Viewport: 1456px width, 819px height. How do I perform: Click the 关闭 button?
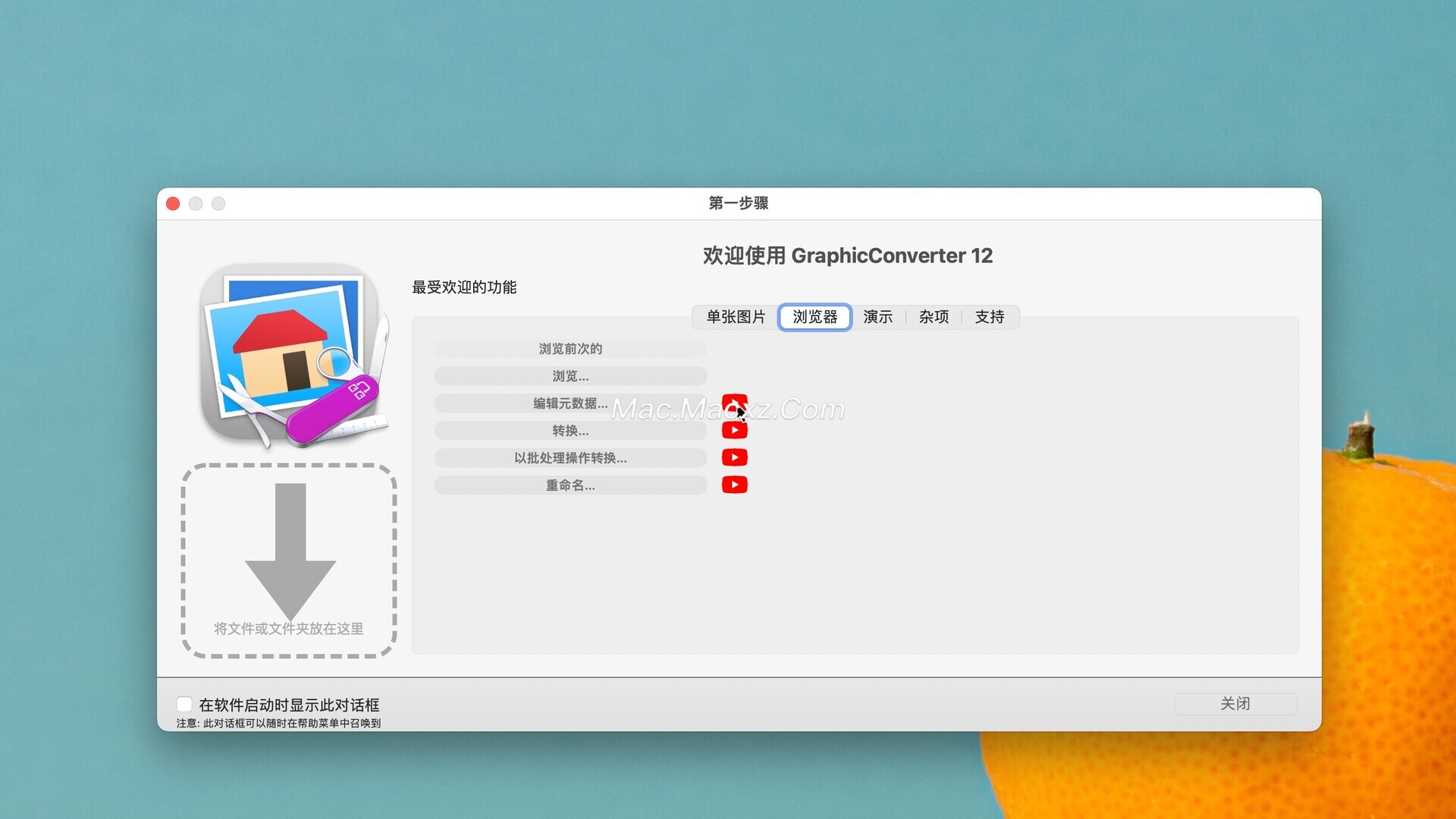pyautogui.click(x=1235, y=704)
